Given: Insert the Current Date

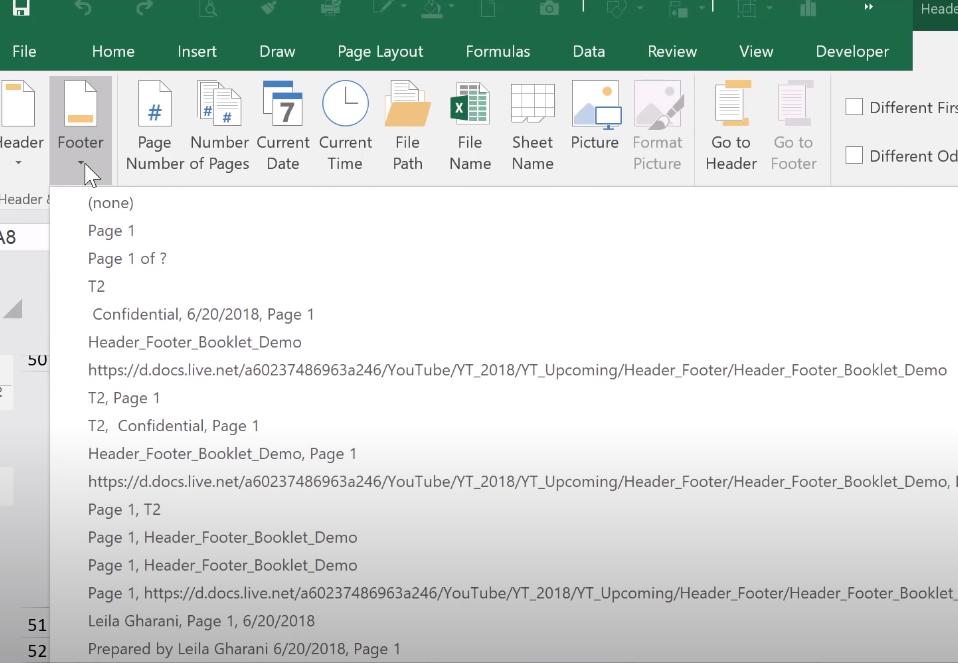Looking at the screenshot, I should click(x=282, y=125).
